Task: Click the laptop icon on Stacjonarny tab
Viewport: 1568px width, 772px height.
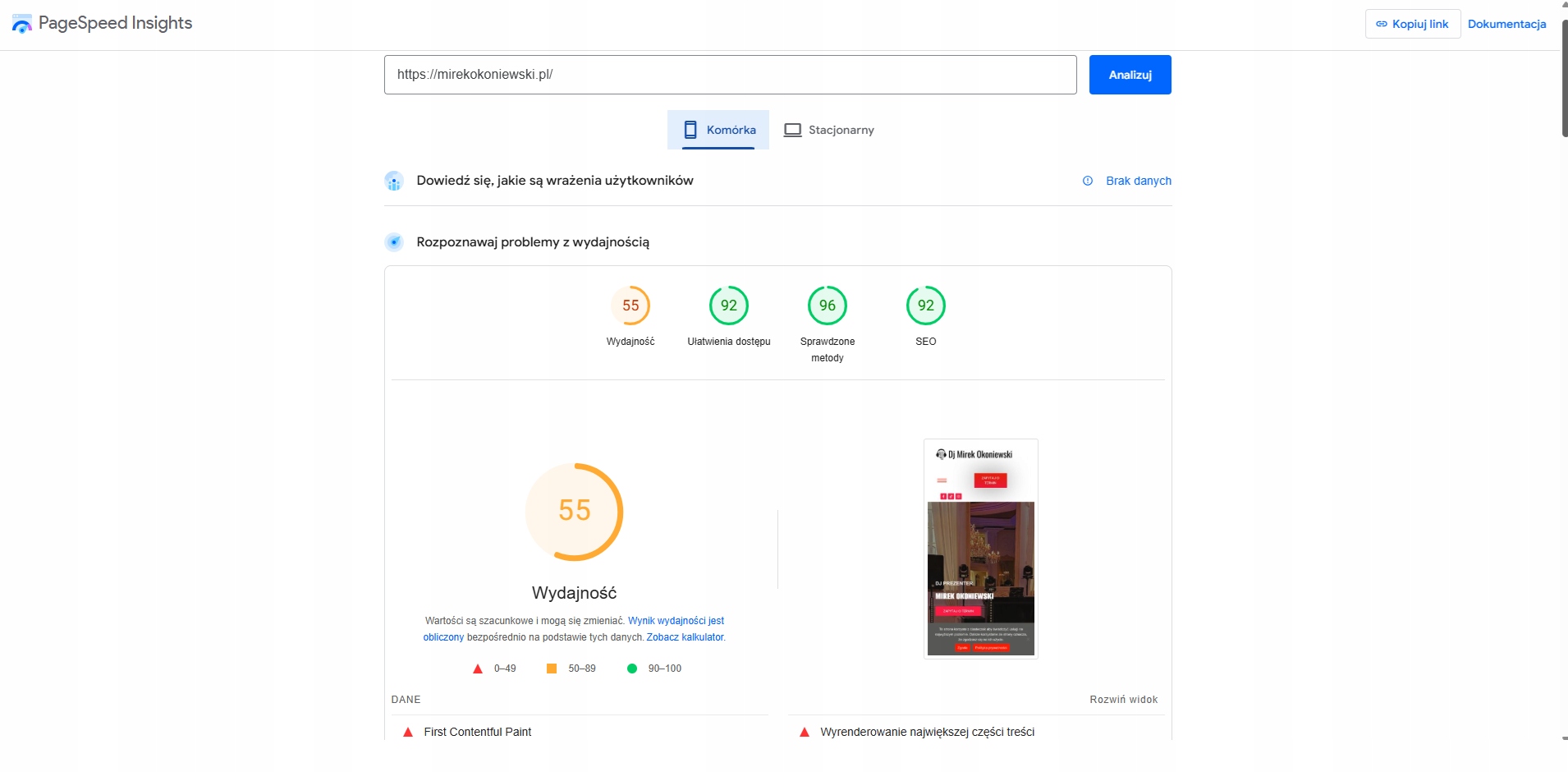Action: pos(792,130)
